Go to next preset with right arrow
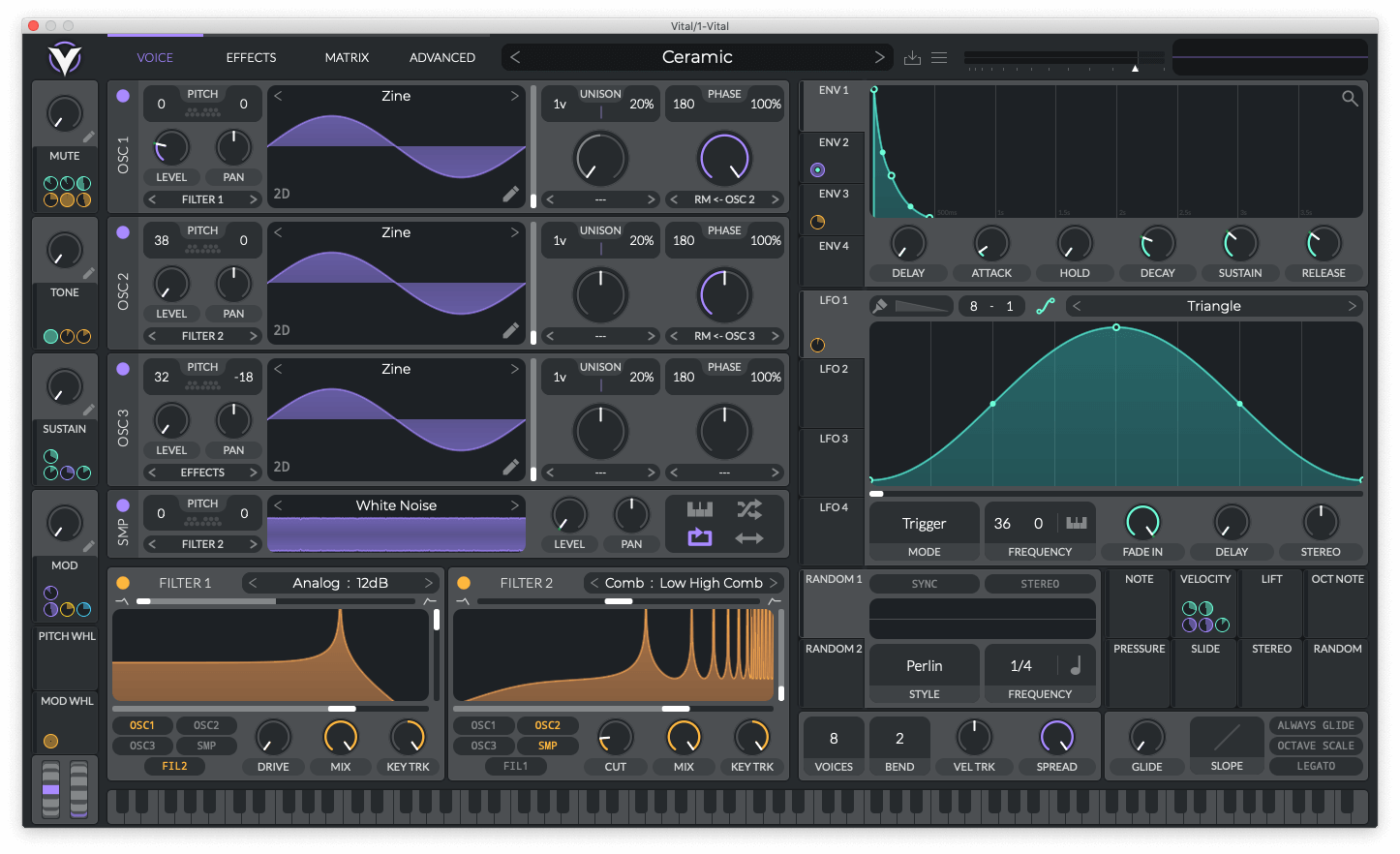Image resolution: width=1400 pixels, height=854 pixels. (x=879, y=57)
